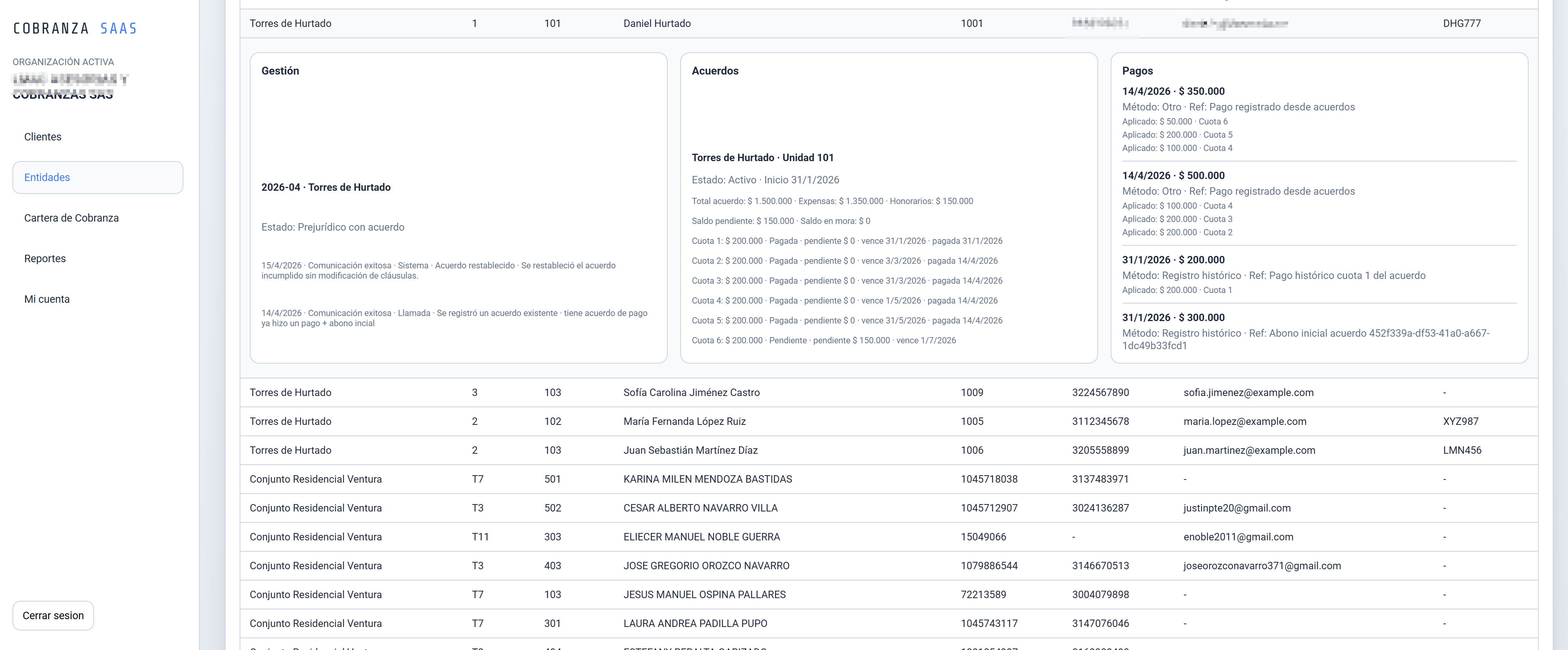
Task: Click plate LMN456
Action: tap(1461, 450)
